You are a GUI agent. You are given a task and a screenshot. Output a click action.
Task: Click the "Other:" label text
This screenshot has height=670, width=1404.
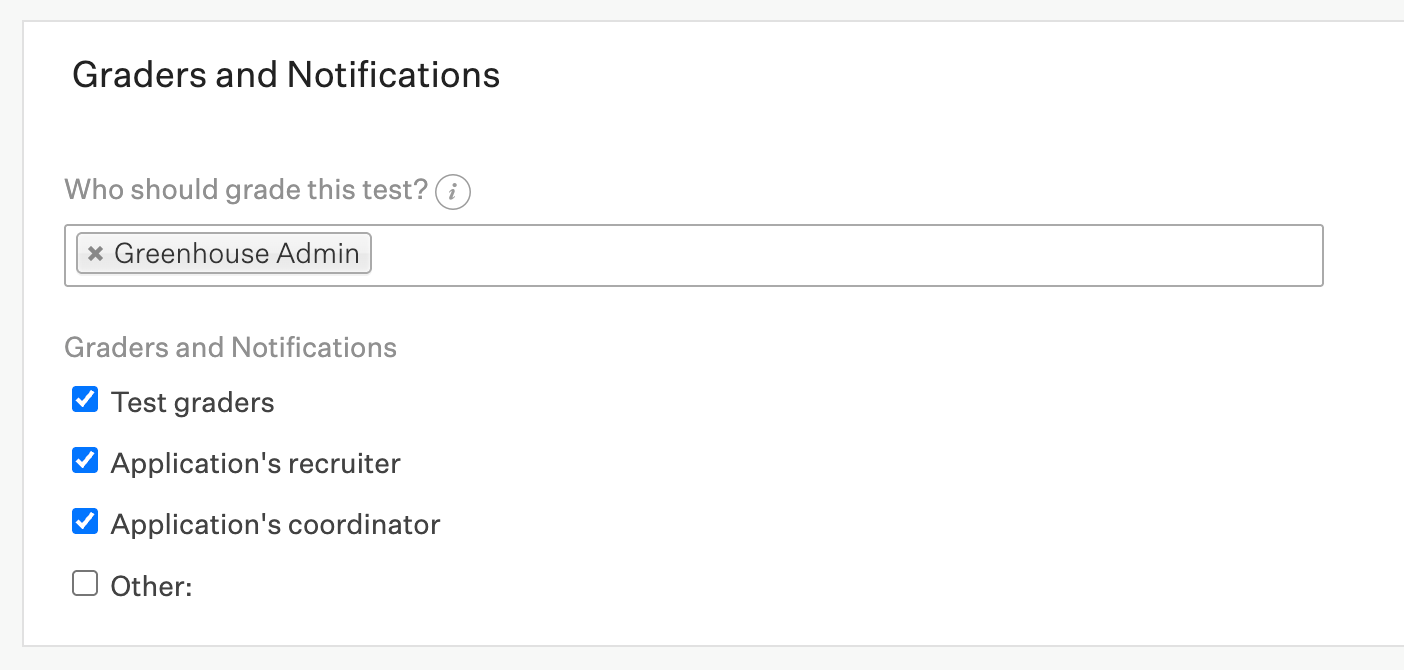151,586
